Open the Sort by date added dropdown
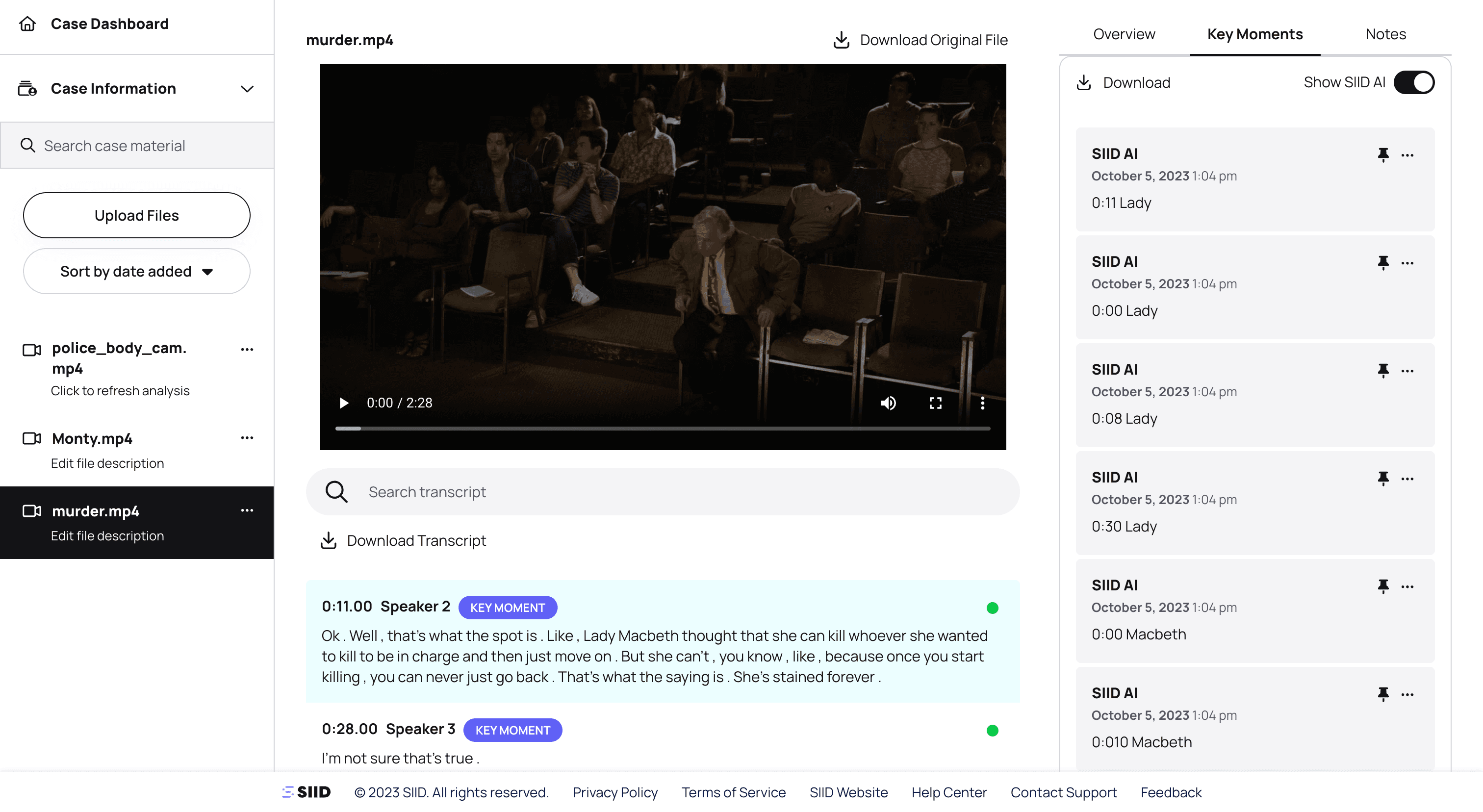 [x=136, y=271]
